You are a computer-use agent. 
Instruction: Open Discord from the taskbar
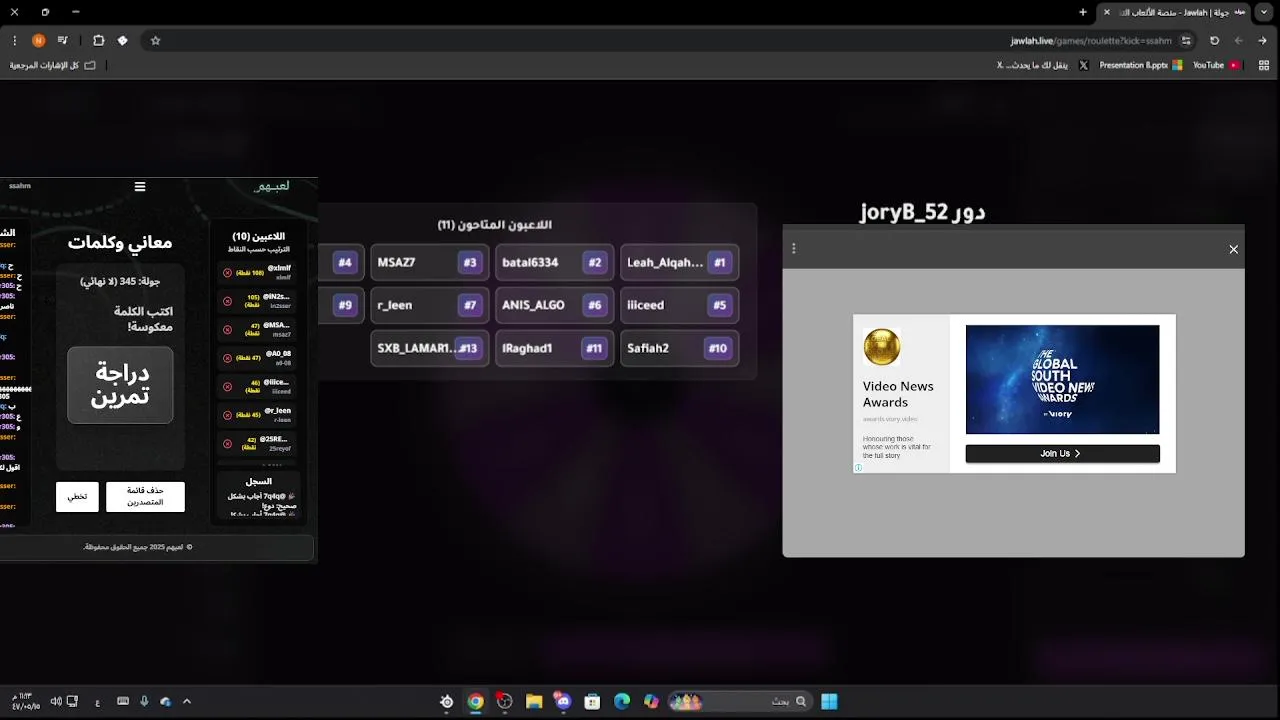click(x=563, y=702)
